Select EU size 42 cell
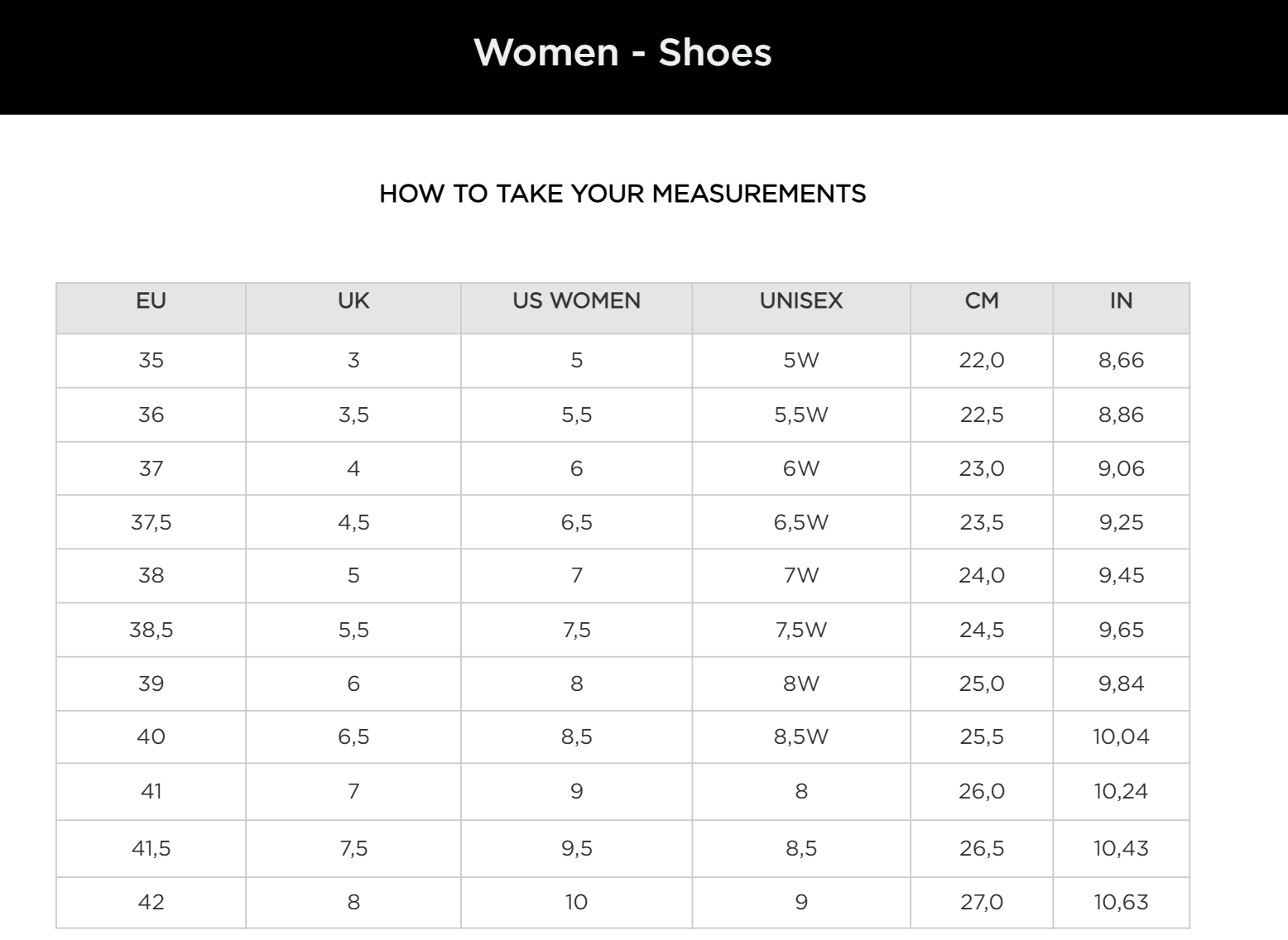 pyautogui.click(x=151, y=902)
